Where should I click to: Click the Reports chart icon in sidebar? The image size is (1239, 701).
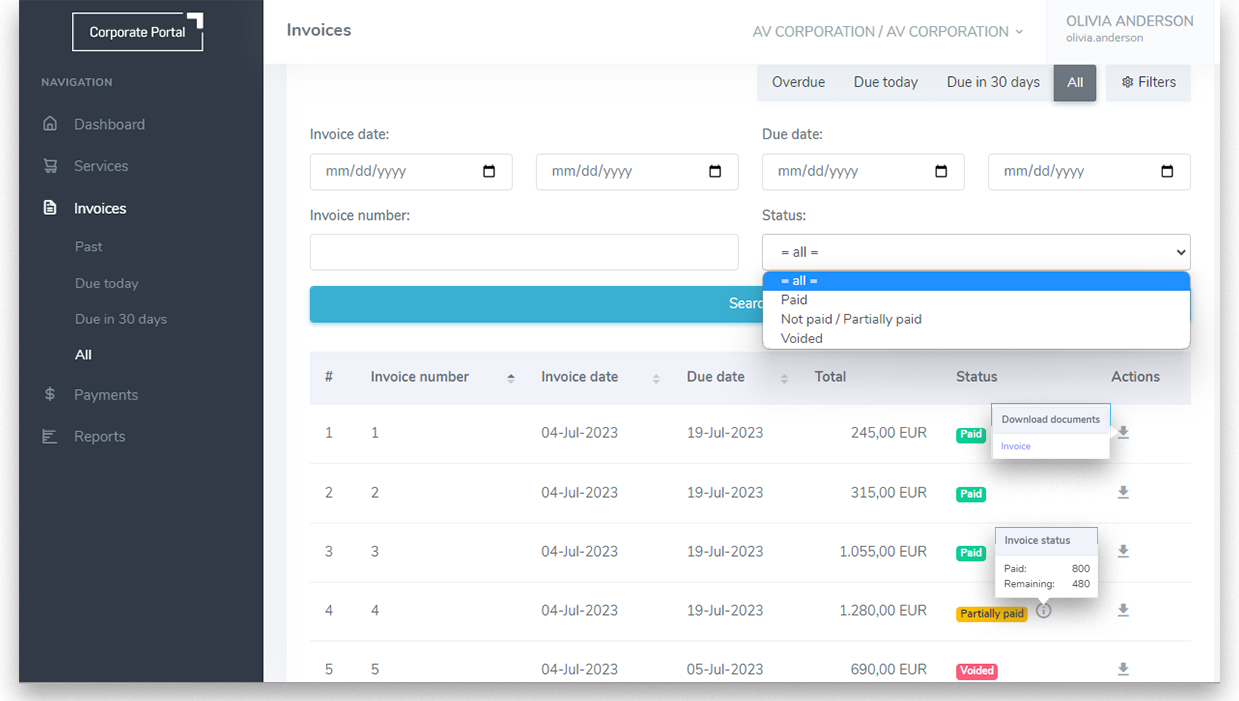click(x=50, y=437)
